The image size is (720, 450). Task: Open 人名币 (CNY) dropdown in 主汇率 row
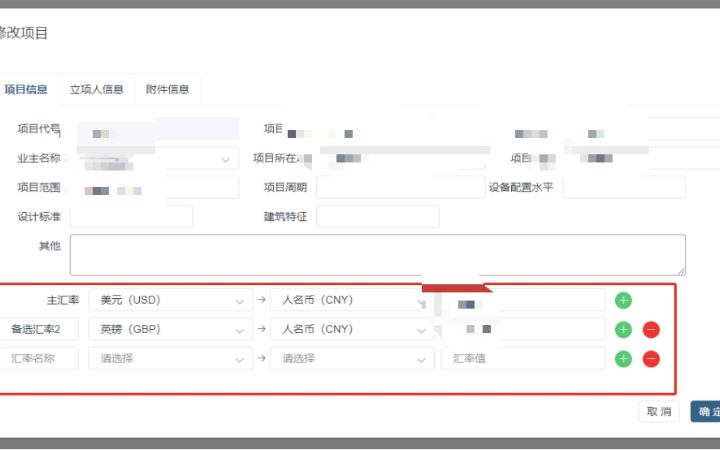coord(352,300)
